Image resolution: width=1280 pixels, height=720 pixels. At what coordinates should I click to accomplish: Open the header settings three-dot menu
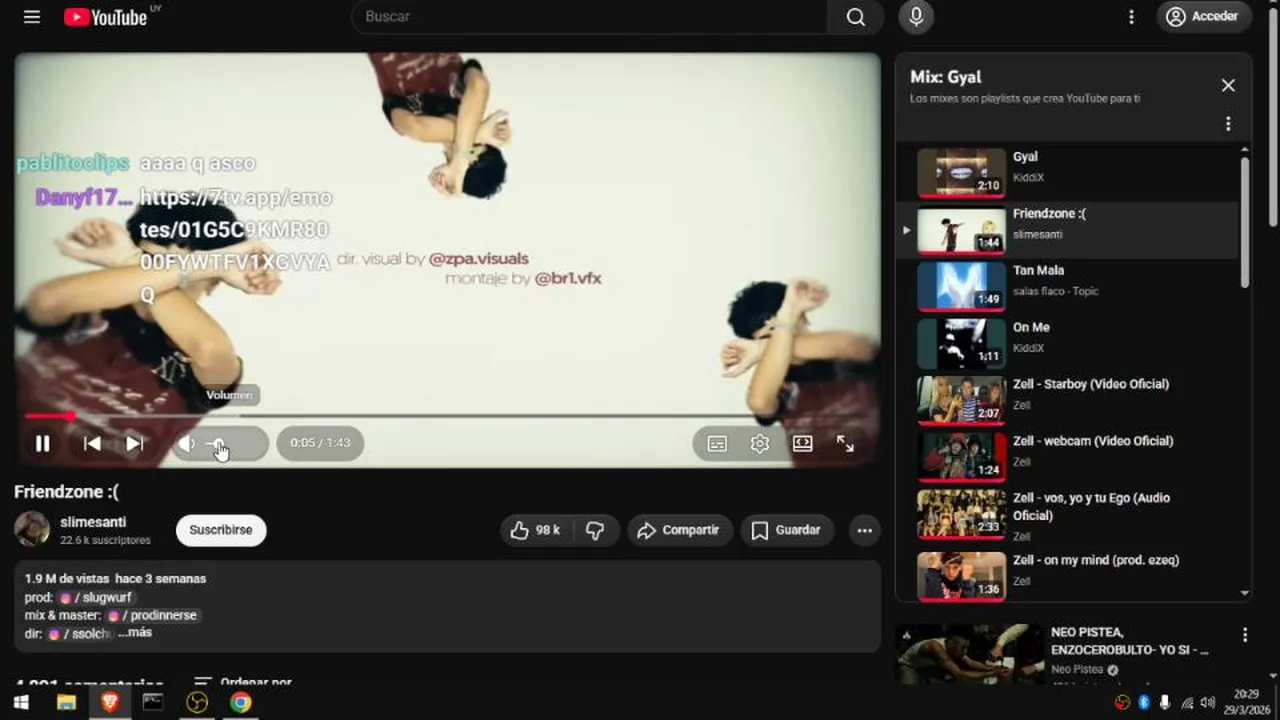(1131, 17)
